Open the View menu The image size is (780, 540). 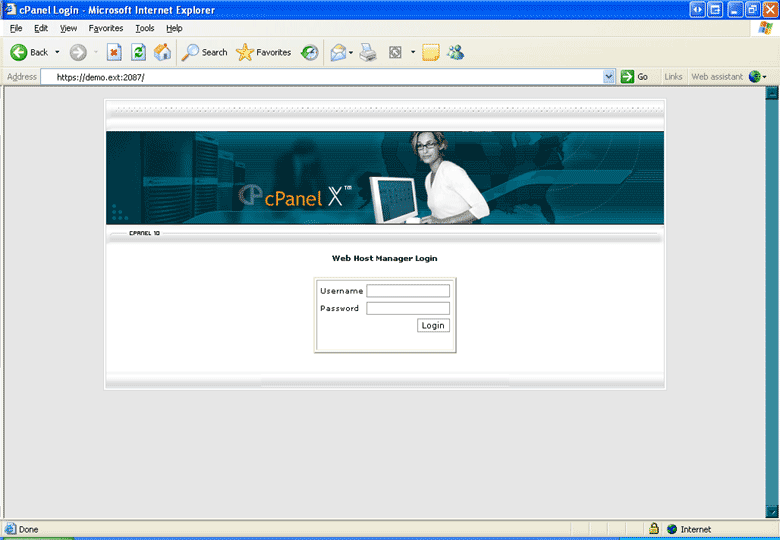pos(68,28)
